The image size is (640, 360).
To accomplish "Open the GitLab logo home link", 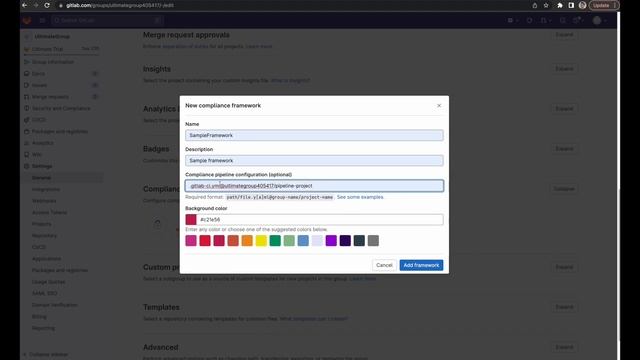I will pos(27,20).
